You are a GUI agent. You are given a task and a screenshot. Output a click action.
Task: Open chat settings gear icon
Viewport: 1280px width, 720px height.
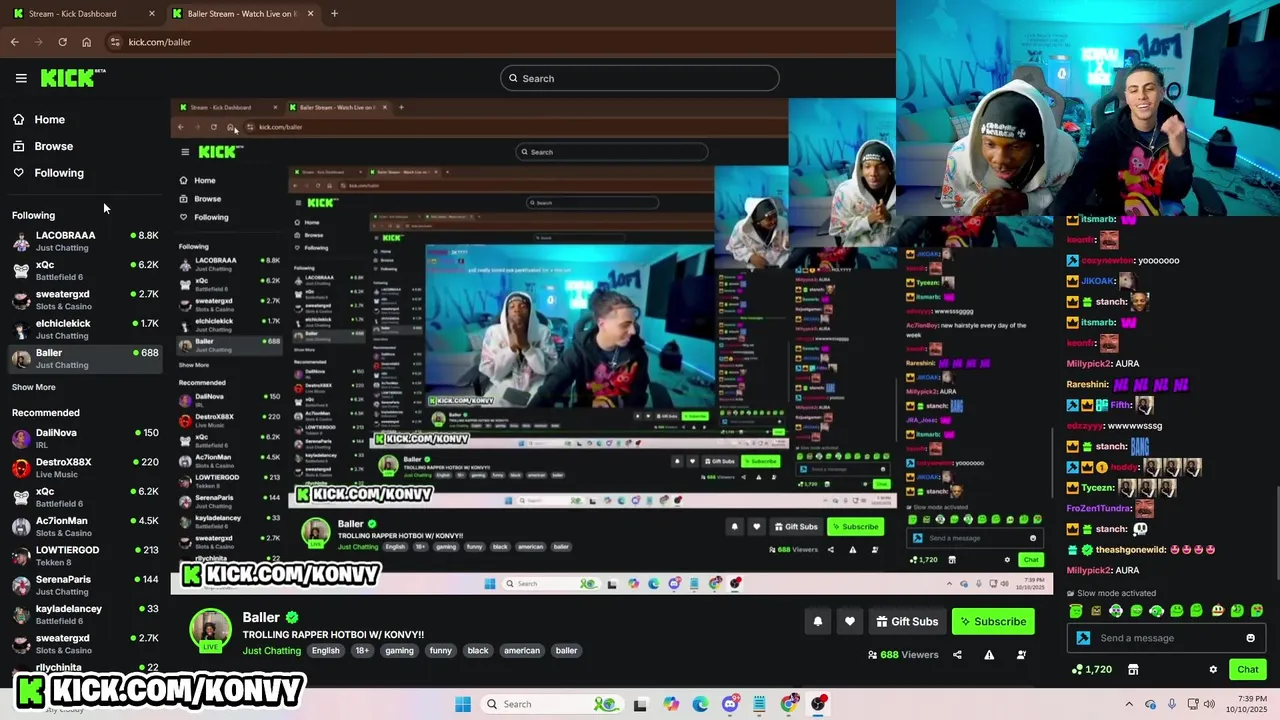[x=1213, y=670]
